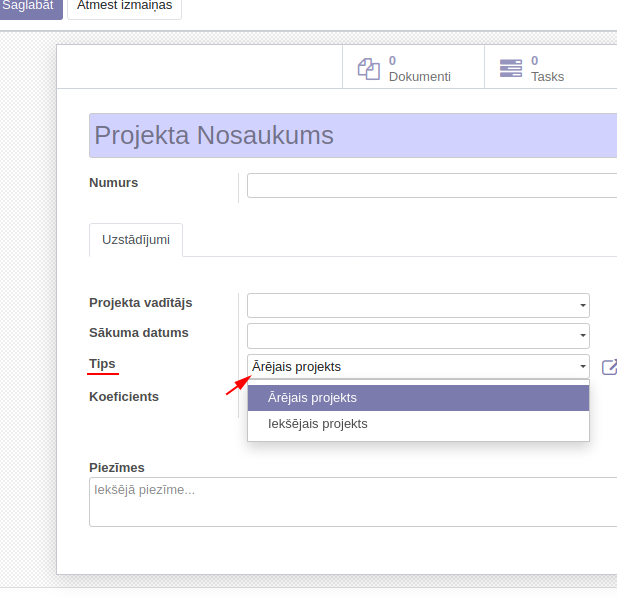Click the Projekta vadītājs text box
Screen dimensions: 617x607
coord(410,306)
